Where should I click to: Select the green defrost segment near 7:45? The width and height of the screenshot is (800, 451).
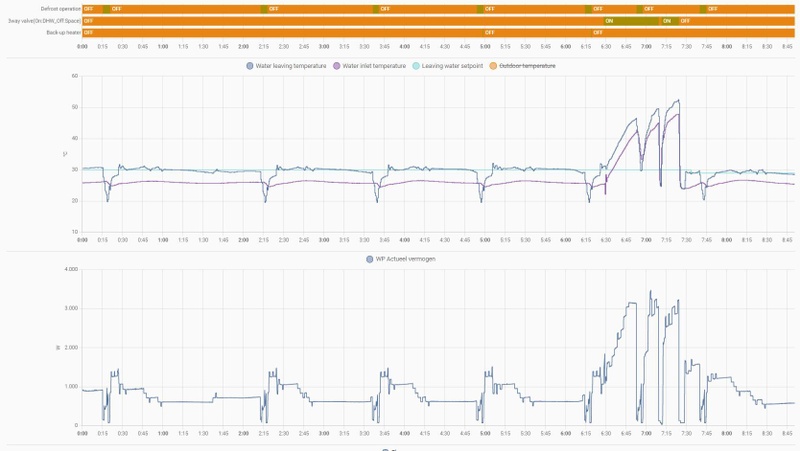pos(703,9)
